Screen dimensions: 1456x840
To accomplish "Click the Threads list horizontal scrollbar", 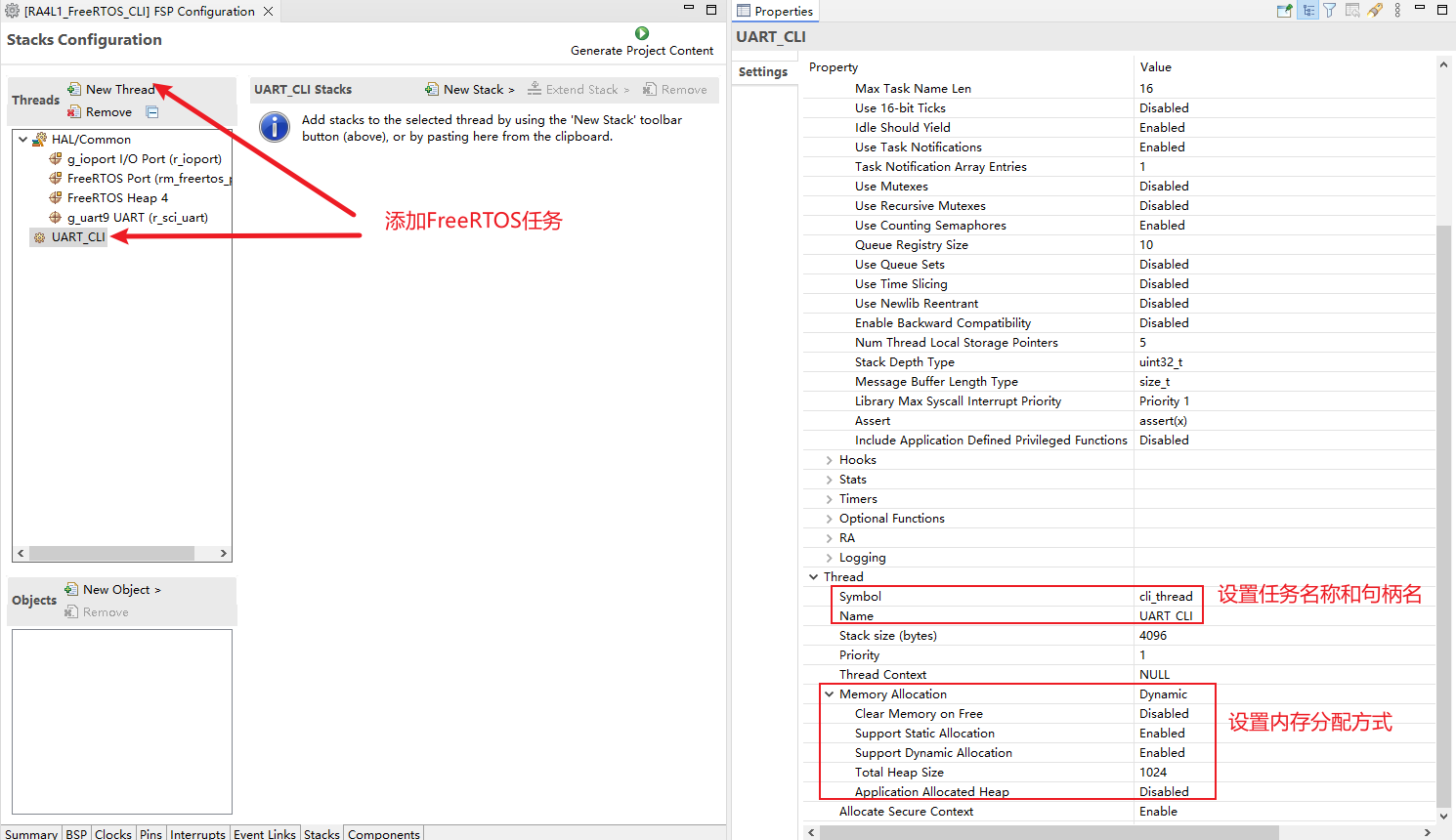I will [x=122, y=553].
